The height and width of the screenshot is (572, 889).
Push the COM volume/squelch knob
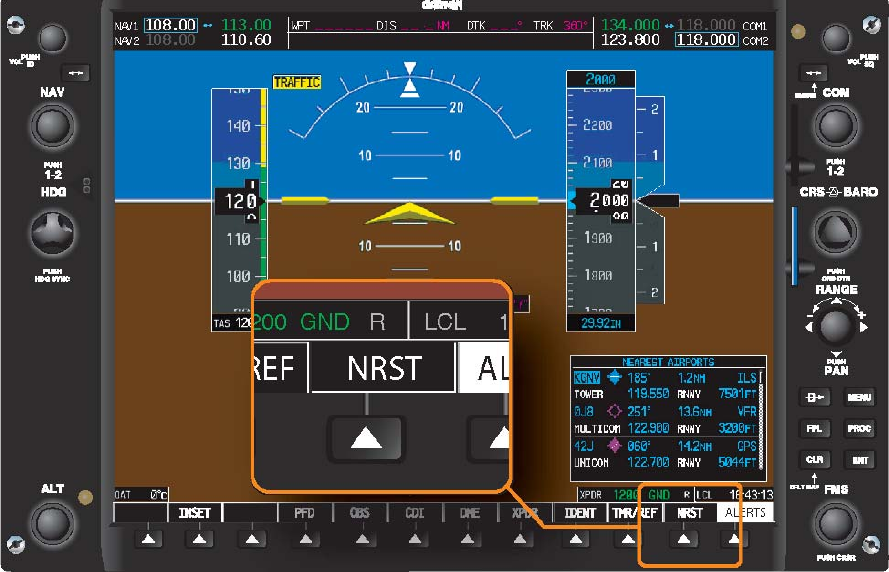click(836, 38)
